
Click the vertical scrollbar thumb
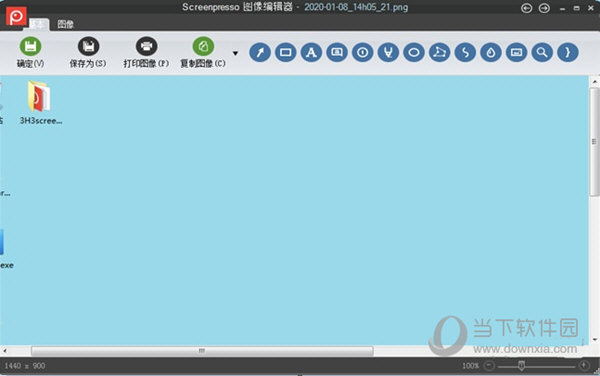click(594, 142)
